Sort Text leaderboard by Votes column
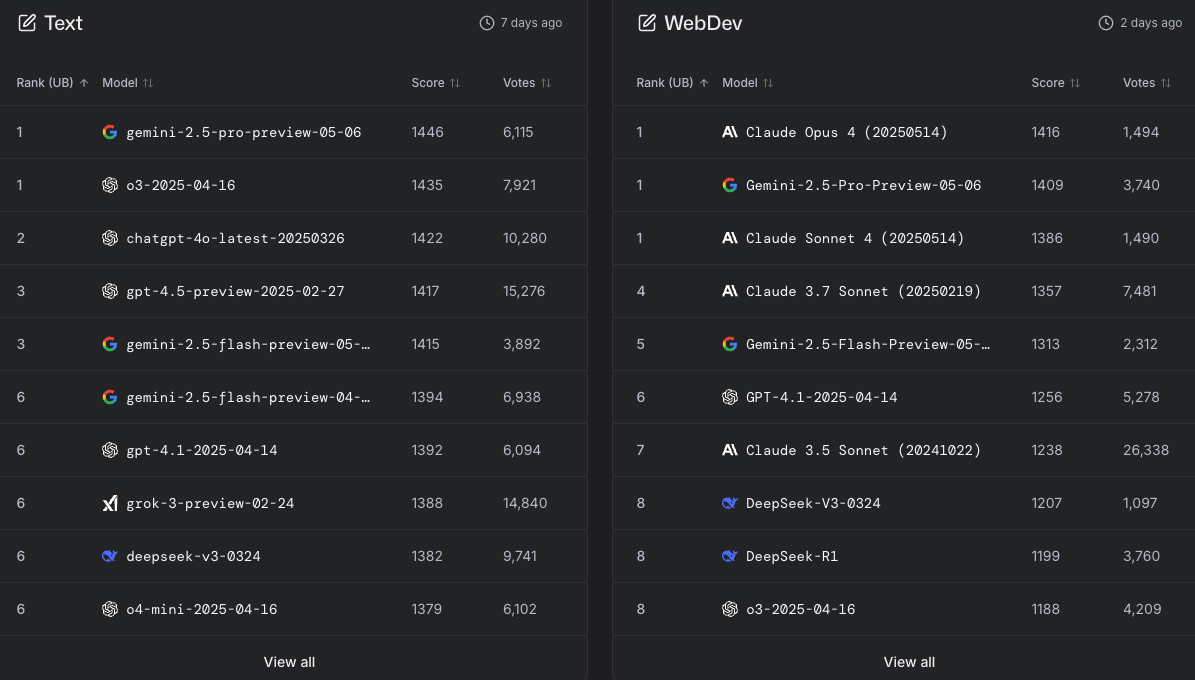The width and height of the screenshot is (1195, 680). coord(527,82)
